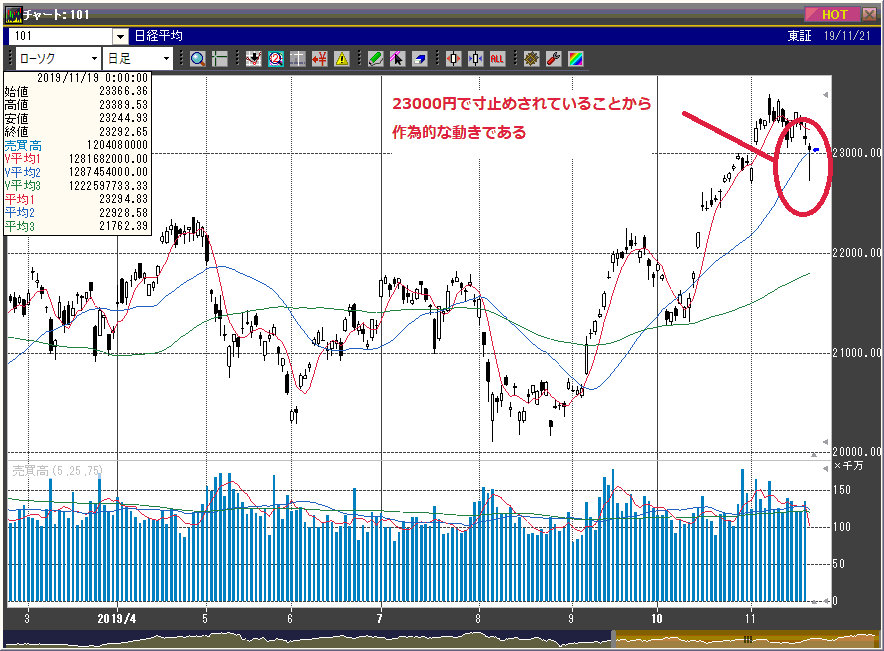Screen dimensions: 884x651
Task: Open the red wrench tool settings
Action: coord(553,59)
